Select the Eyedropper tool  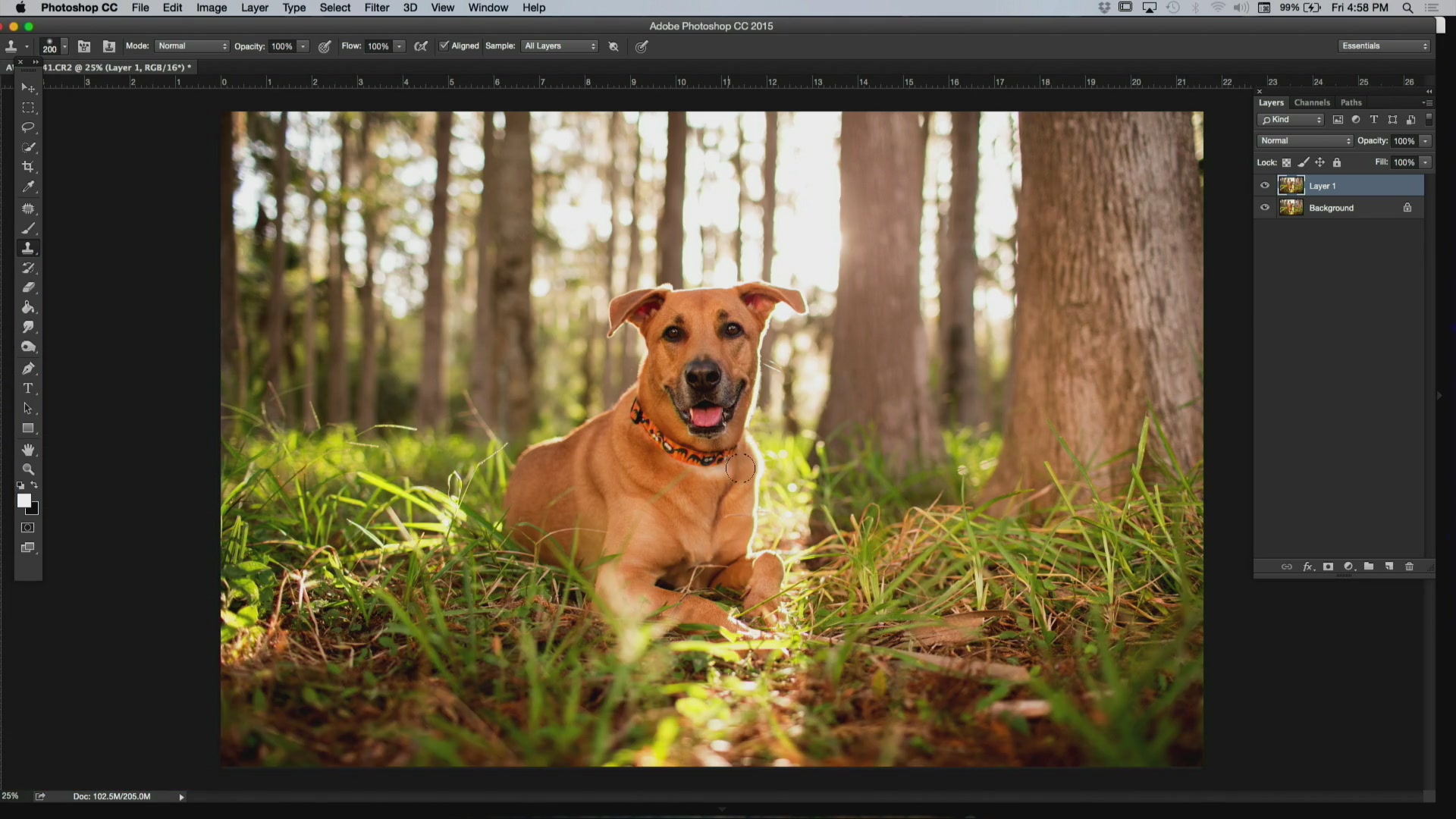click(28, 187)
